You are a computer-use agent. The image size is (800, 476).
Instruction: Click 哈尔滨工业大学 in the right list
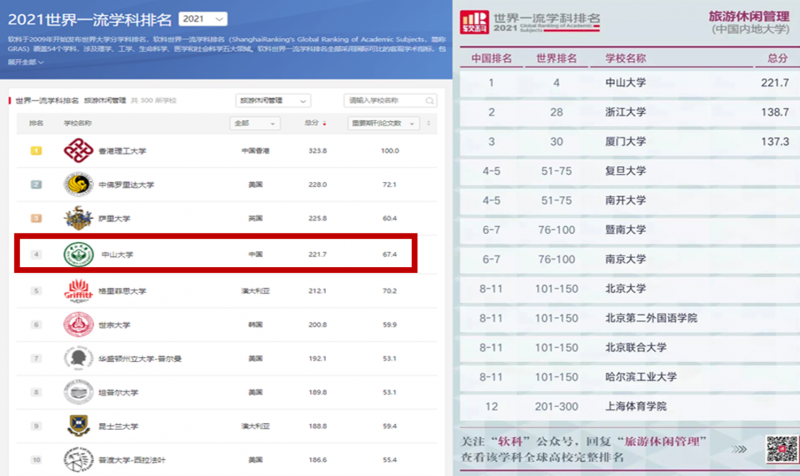pyautogui.click(x=641, y=377)
